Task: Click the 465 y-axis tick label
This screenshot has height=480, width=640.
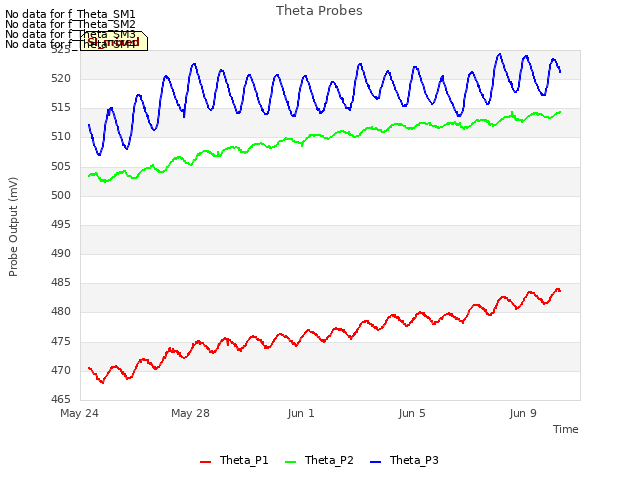Action: (x=61, y=399)
